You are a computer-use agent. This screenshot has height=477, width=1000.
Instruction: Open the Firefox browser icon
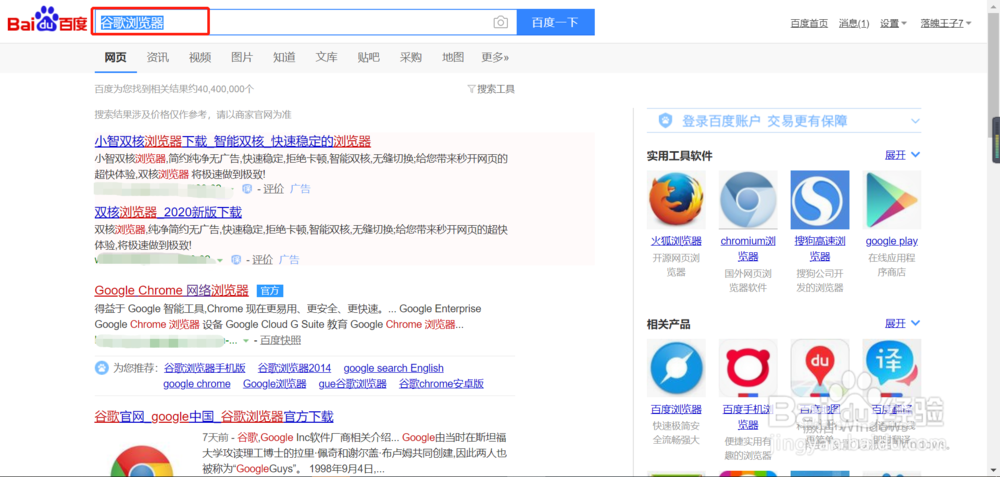pyautogui.click(x=676, y=200)
